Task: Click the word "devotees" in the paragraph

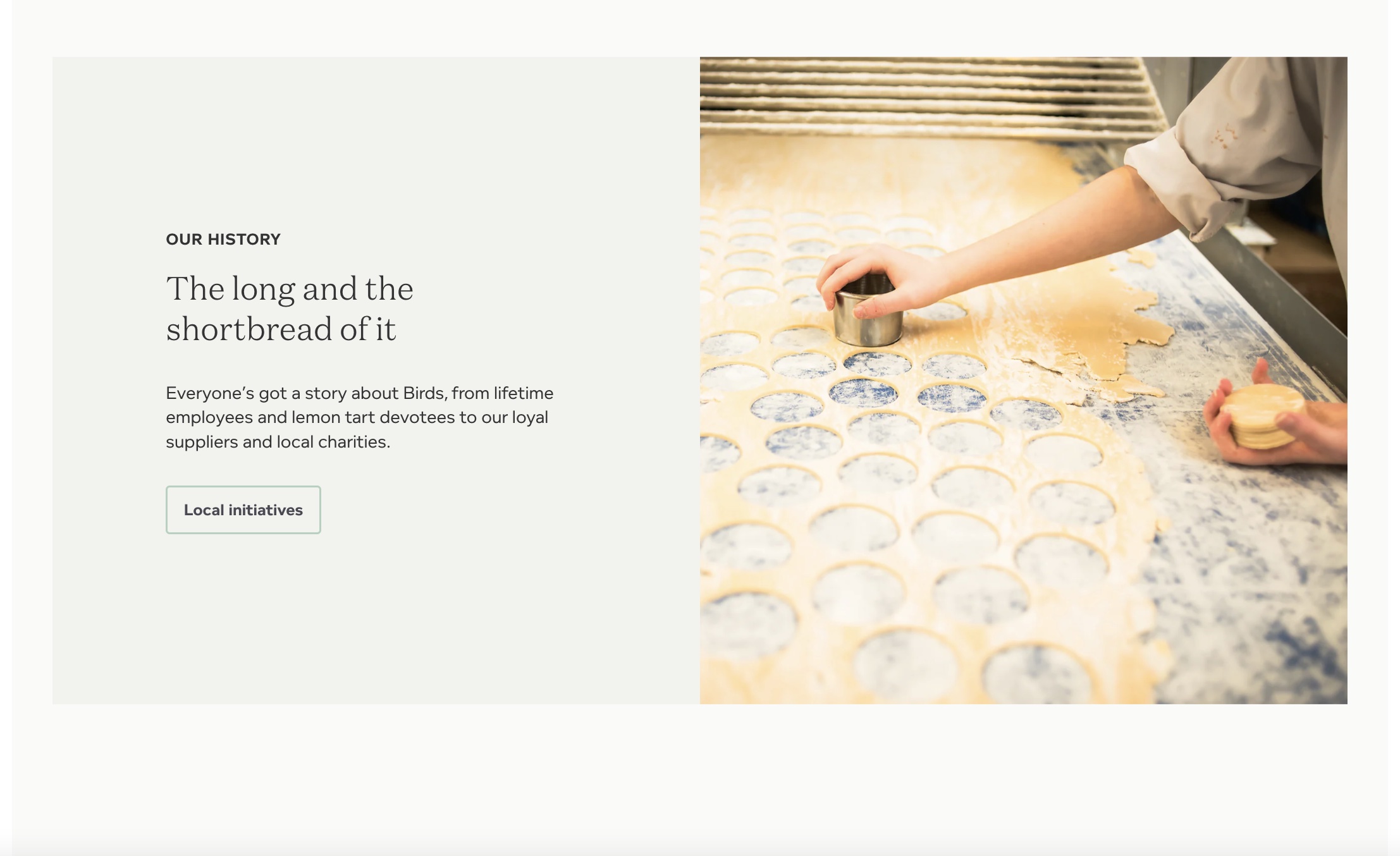Action: pyautogui.click(x=417, y=417)
